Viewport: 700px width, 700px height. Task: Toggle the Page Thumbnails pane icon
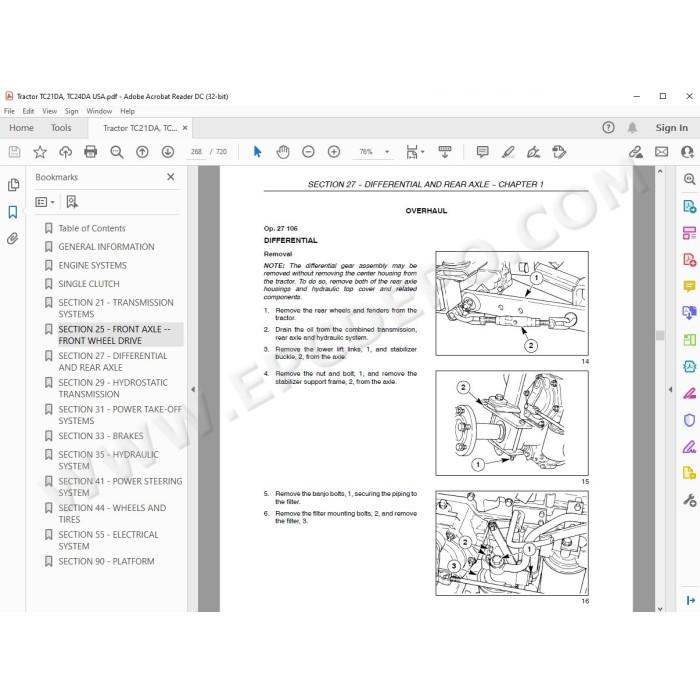tap(13, 185)
